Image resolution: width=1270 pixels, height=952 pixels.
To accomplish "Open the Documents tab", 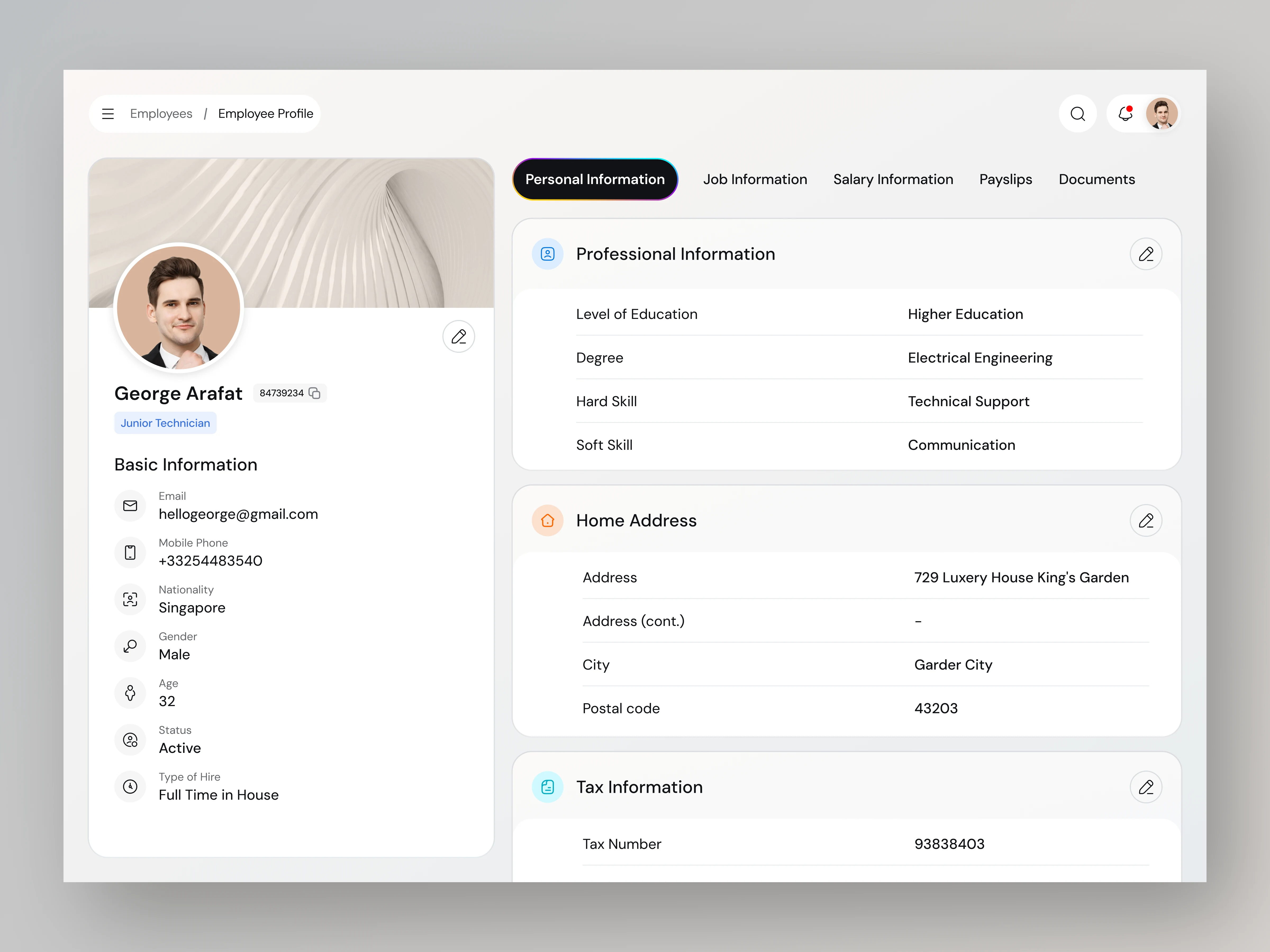I will pos(1097,179).
